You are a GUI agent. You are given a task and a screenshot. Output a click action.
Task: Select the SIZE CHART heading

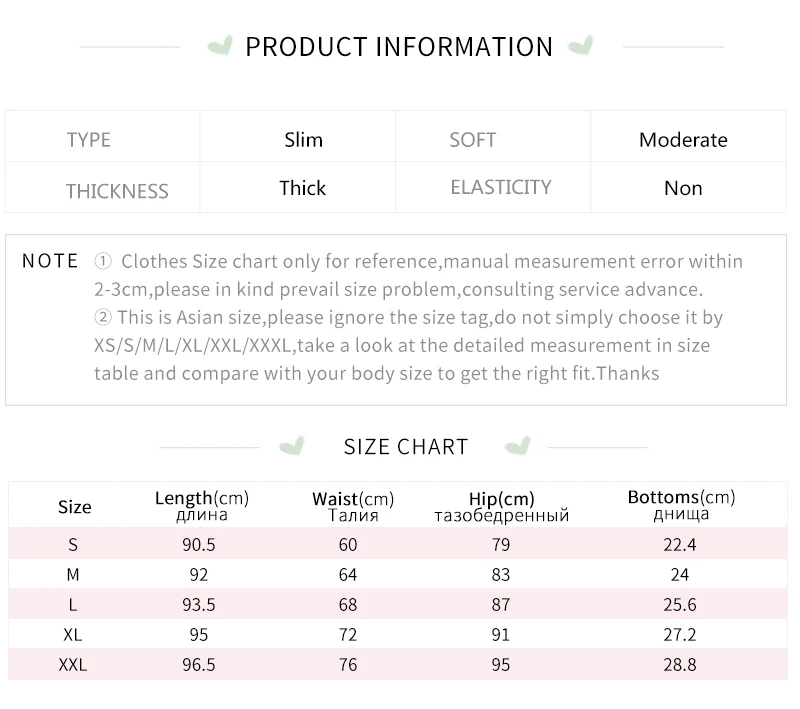pyautogui.click(x=406, y=447)
